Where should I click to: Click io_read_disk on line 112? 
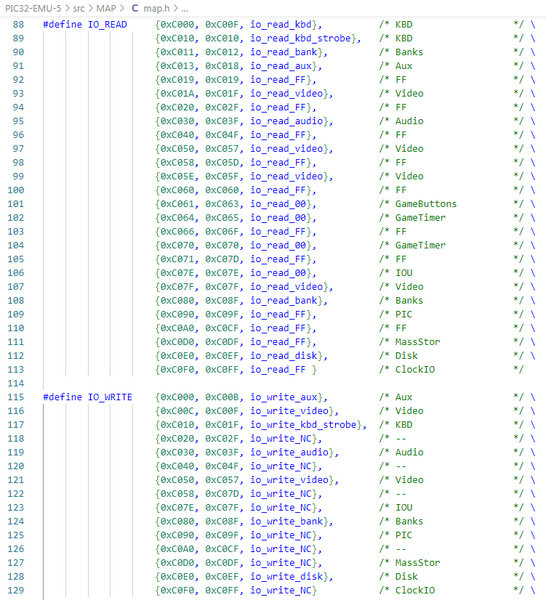(x=284, y=355)
